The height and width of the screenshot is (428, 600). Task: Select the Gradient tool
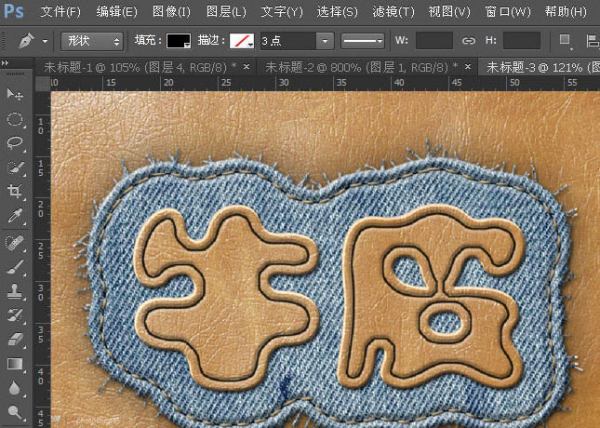15,364
